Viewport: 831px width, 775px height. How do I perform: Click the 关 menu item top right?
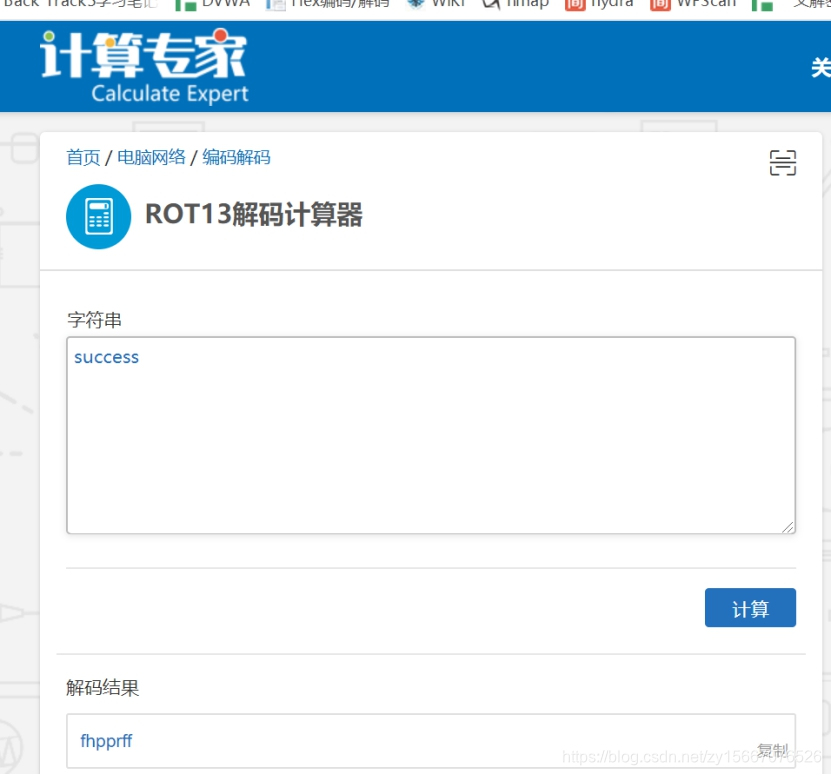click(821, 68)
